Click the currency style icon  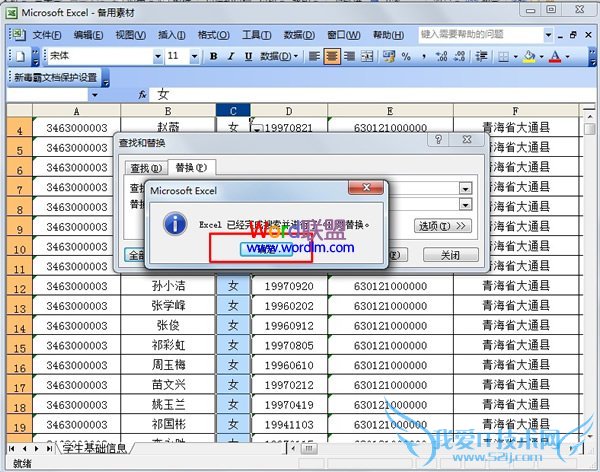(x=389, y=57)
